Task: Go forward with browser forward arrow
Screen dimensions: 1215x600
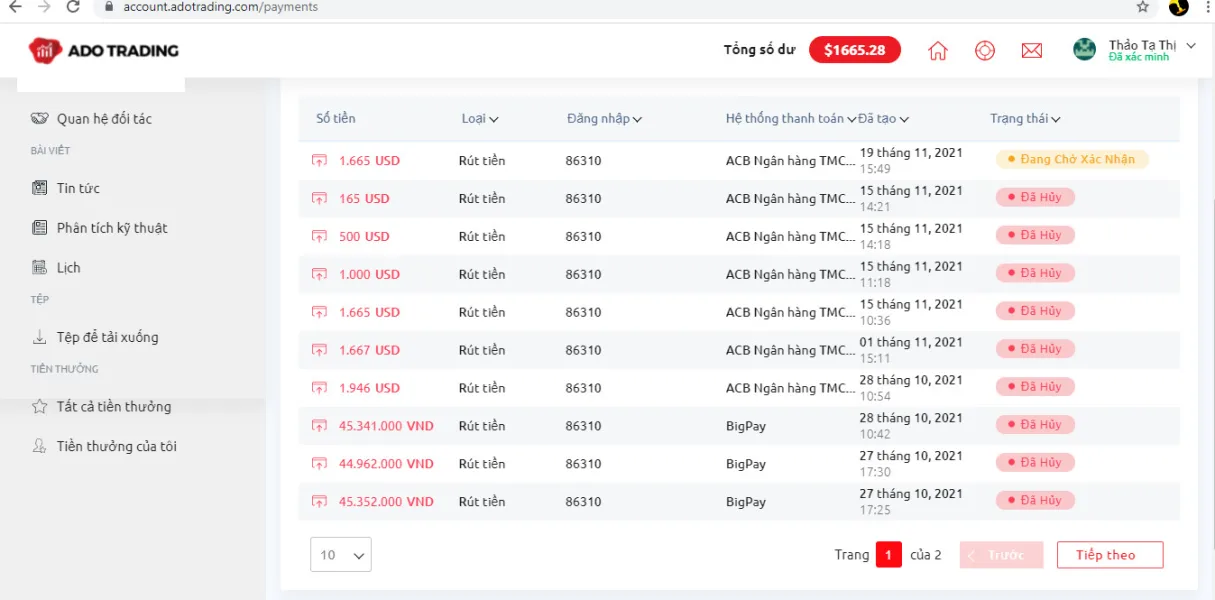Action: click(43, 7)
